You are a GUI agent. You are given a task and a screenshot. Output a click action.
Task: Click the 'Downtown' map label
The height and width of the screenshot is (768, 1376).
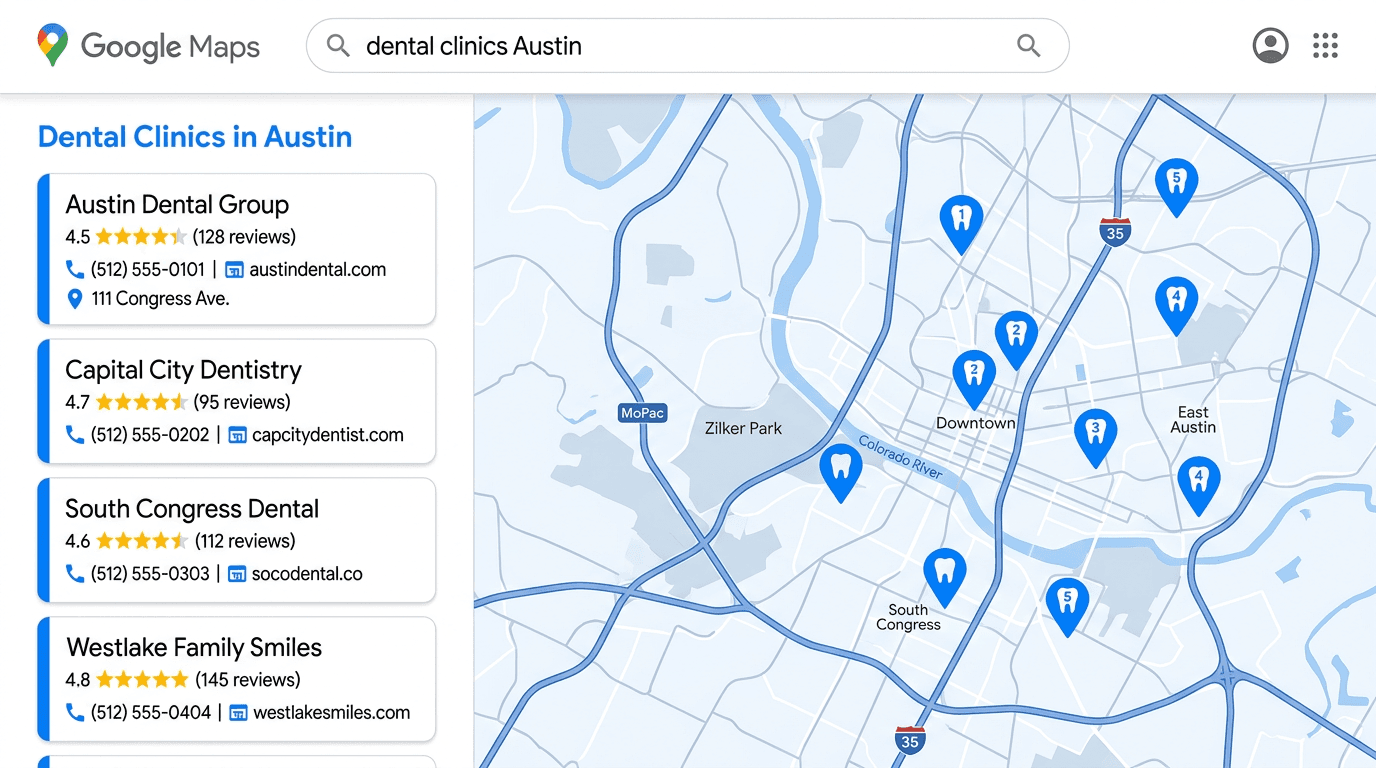click(x=975, y=423)
